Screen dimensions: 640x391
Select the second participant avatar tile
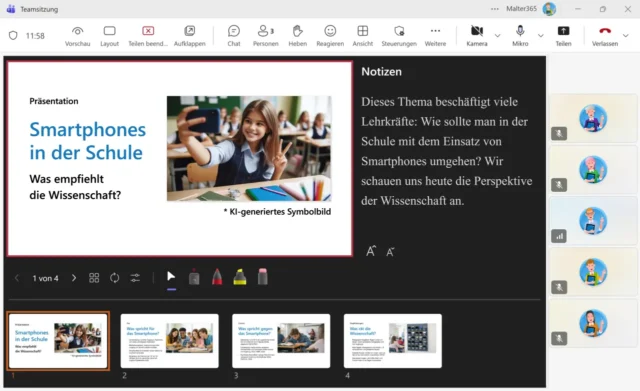pyautogui.click(x=593, y=169)
